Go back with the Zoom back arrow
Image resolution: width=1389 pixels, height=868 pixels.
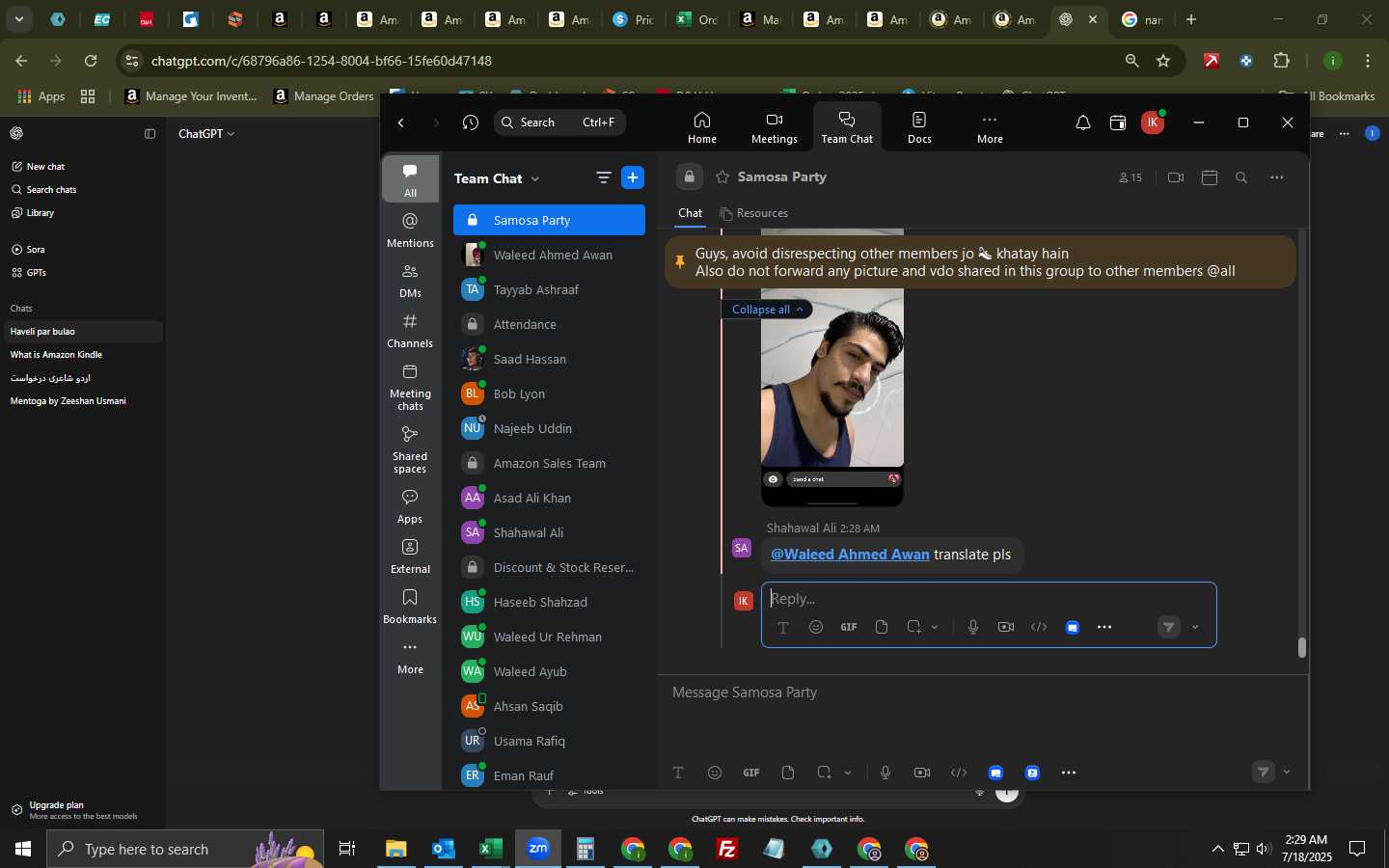point(401,122)
